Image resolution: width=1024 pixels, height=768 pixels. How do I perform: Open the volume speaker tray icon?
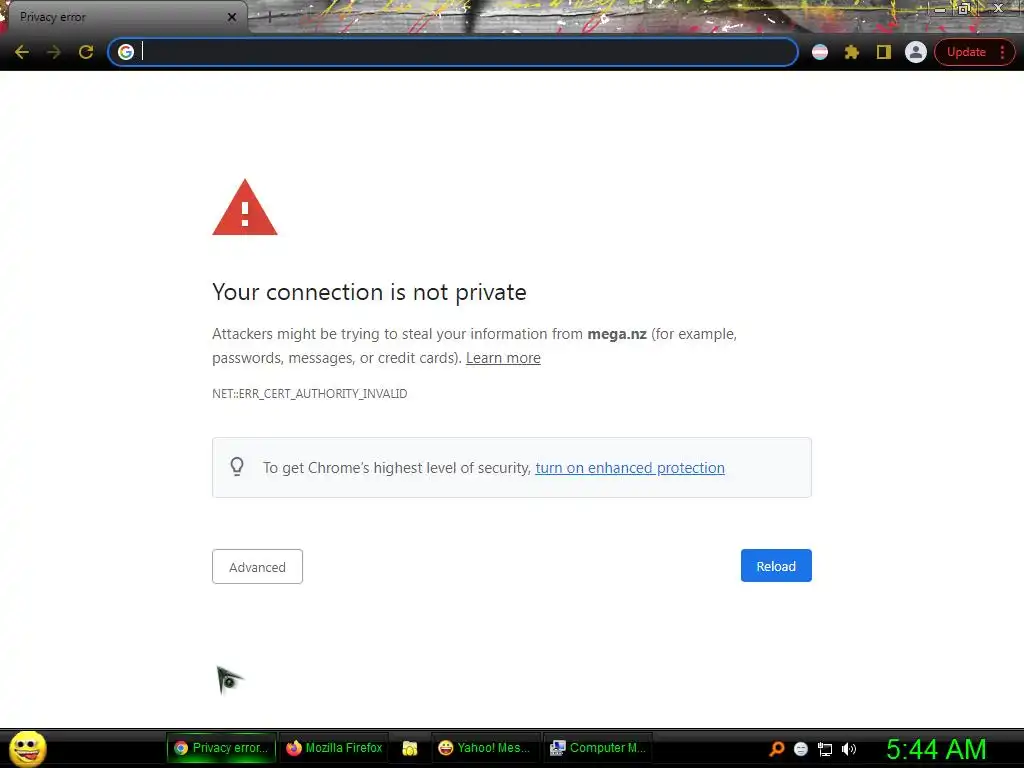point(848,749)
